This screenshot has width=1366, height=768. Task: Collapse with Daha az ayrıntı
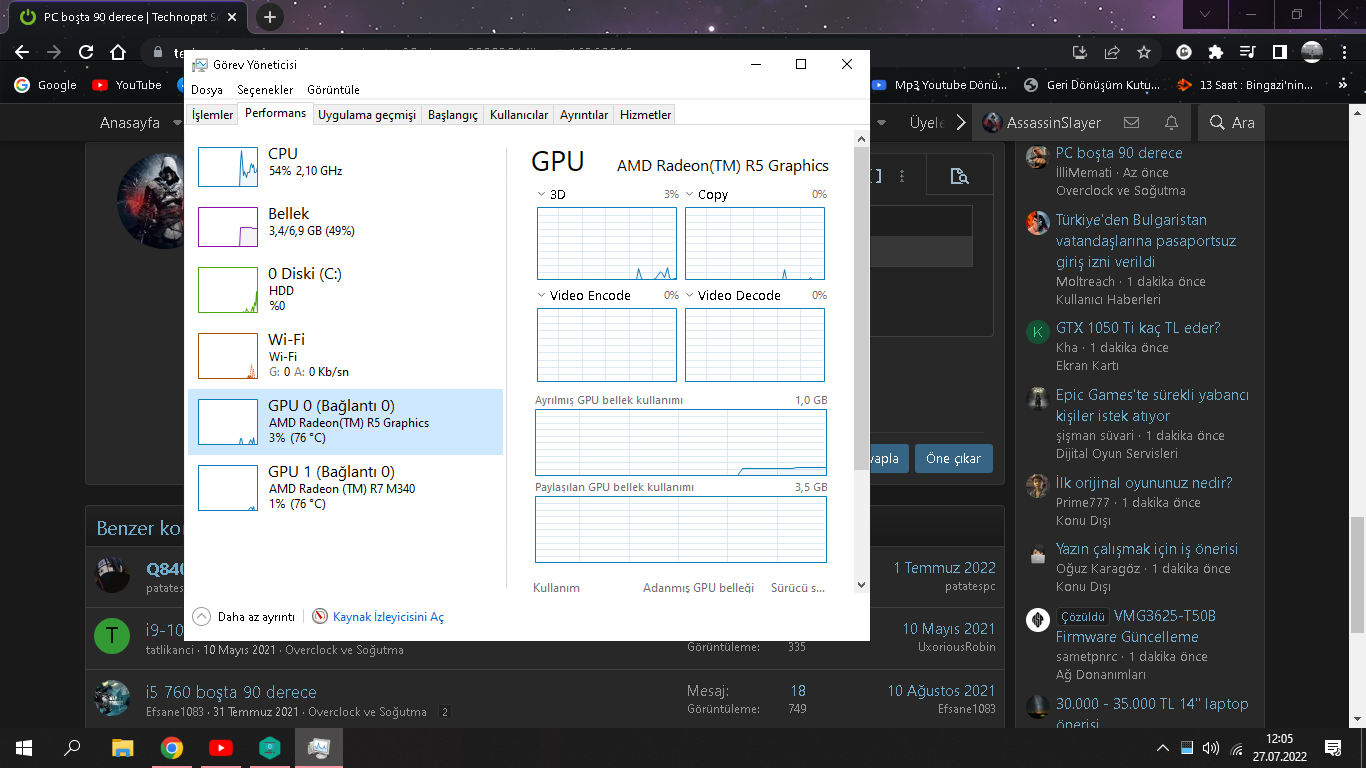click(x=244, y=617)
